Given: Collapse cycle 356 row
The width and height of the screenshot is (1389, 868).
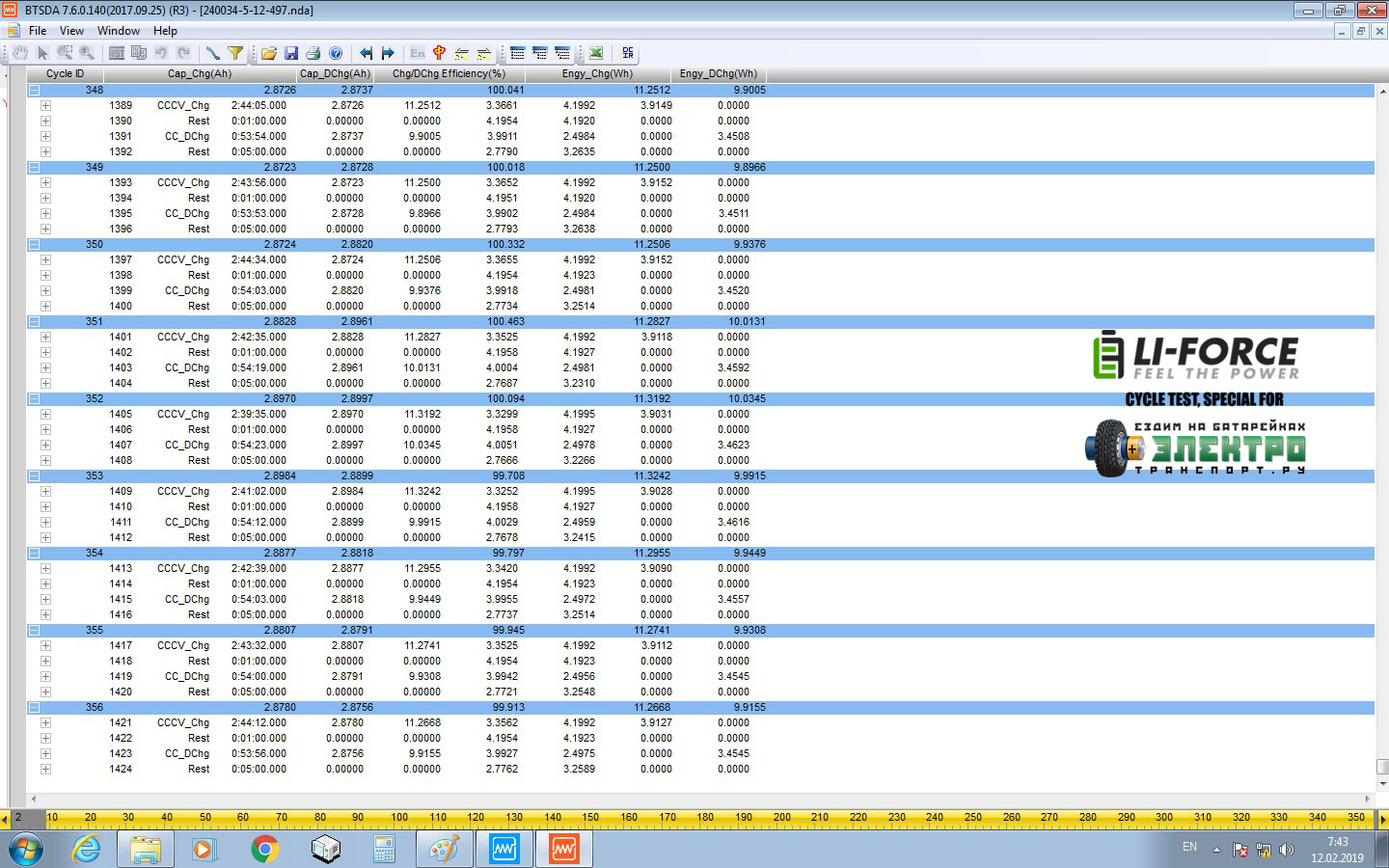Looking at the screenshot, I should click(34, 707).
